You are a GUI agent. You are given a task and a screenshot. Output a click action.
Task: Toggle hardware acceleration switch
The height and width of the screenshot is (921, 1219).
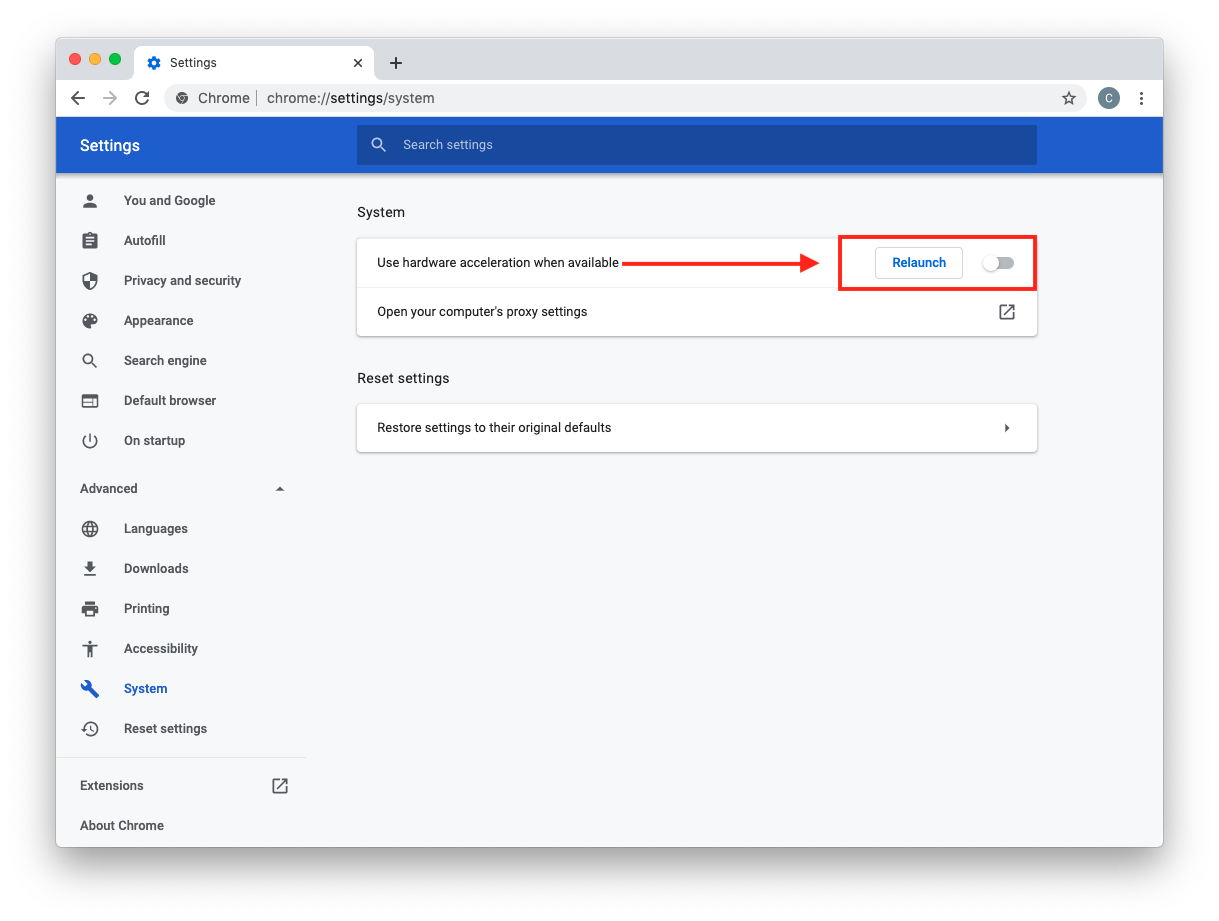[x=998, y=263]
